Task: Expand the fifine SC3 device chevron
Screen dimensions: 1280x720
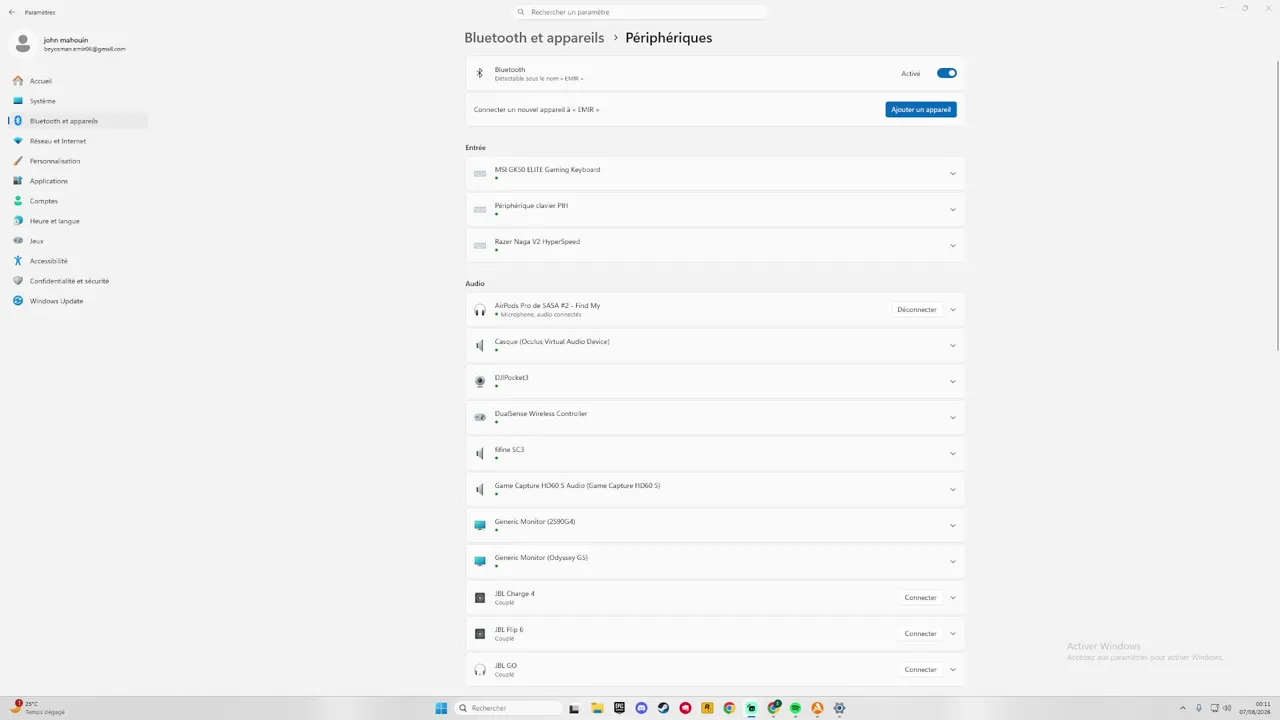Action: [x=953, y=454]
